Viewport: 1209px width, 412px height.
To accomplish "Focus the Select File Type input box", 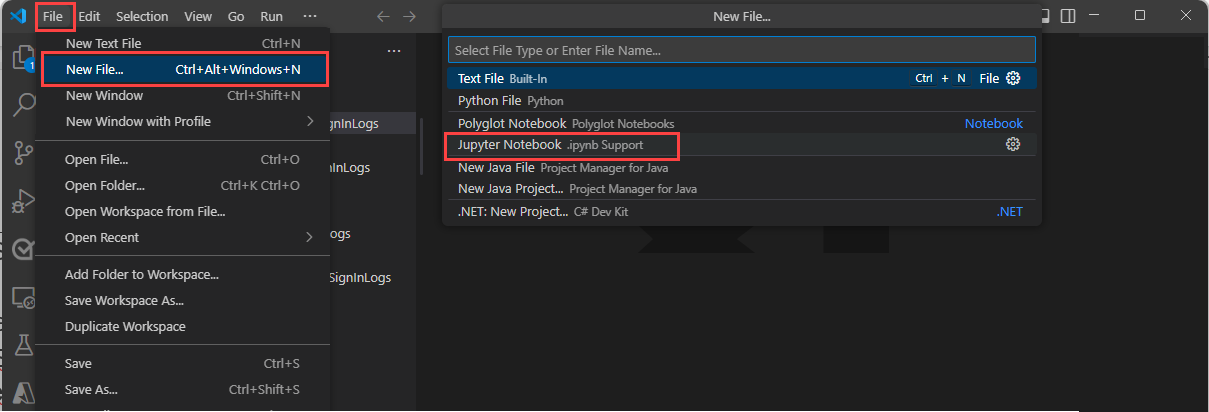I will tap(741, 50).
